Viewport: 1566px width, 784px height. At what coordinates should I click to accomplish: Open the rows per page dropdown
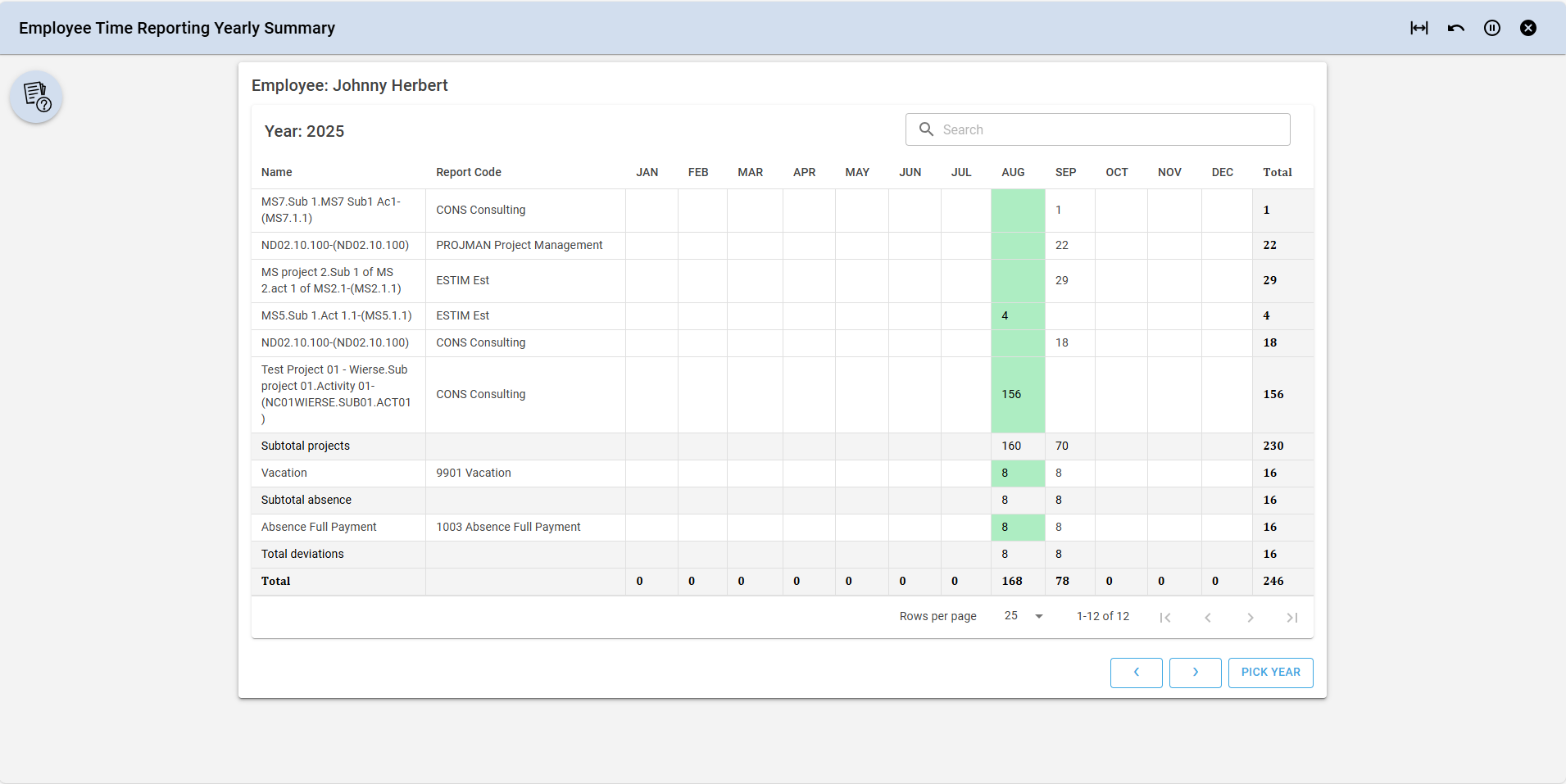[x=1024, y=616]
